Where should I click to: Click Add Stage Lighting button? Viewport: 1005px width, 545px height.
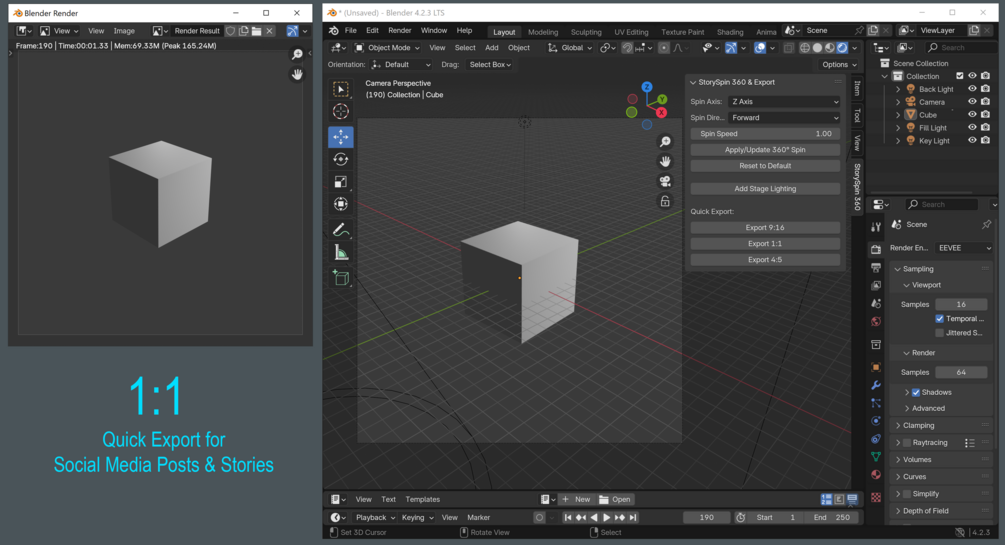click(x=765, y=189)
